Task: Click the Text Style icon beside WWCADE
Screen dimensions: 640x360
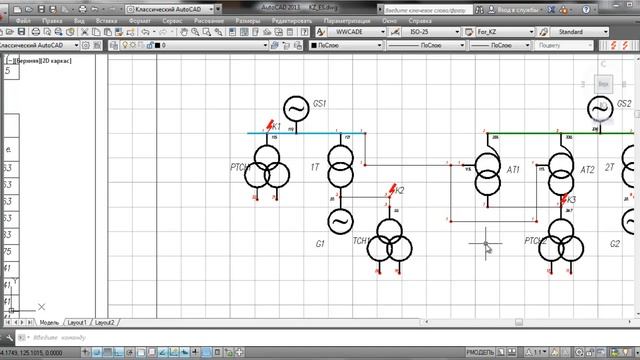Action: click(321, 32)
